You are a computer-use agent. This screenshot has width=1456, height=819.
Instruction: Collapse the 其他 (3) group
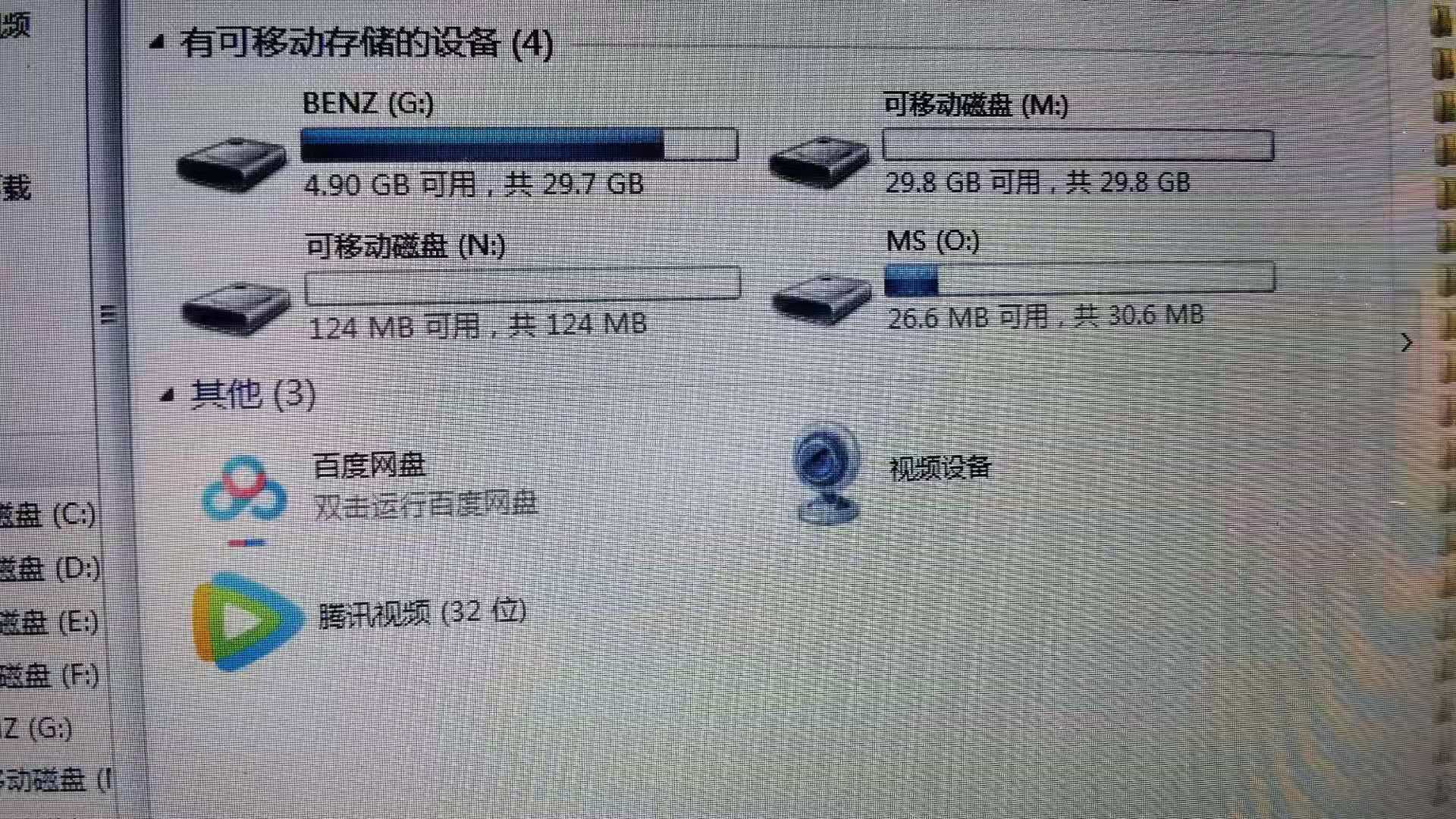pos(168,394)
